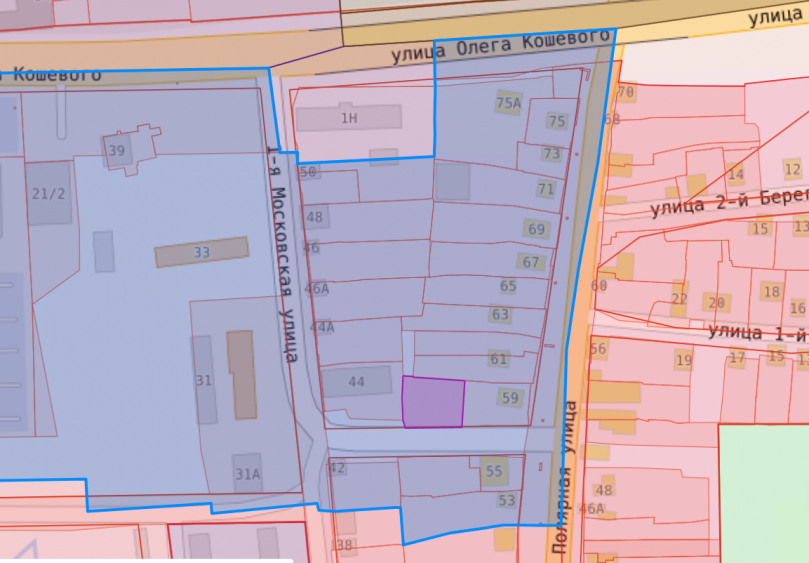
Task: Select building 59 next to purple parcel
Action: click(x=510, y=397)
